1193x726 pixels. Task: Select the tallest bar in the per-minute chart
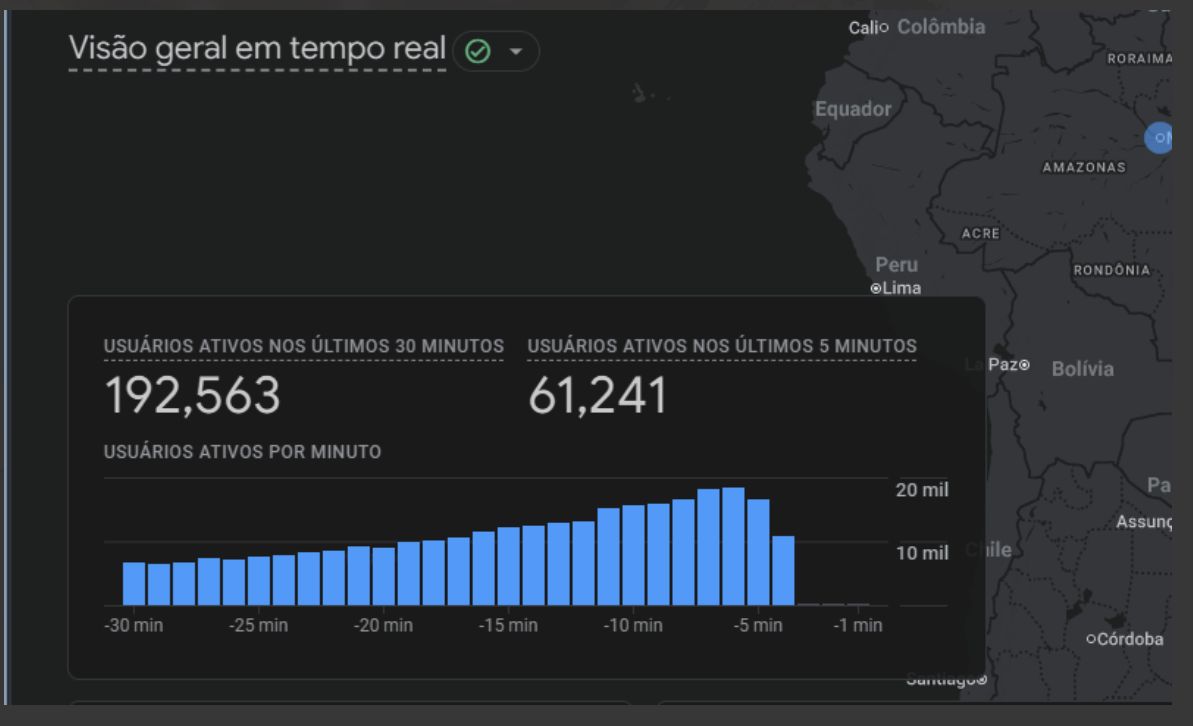pyautogui.click(x=733, y=546)
